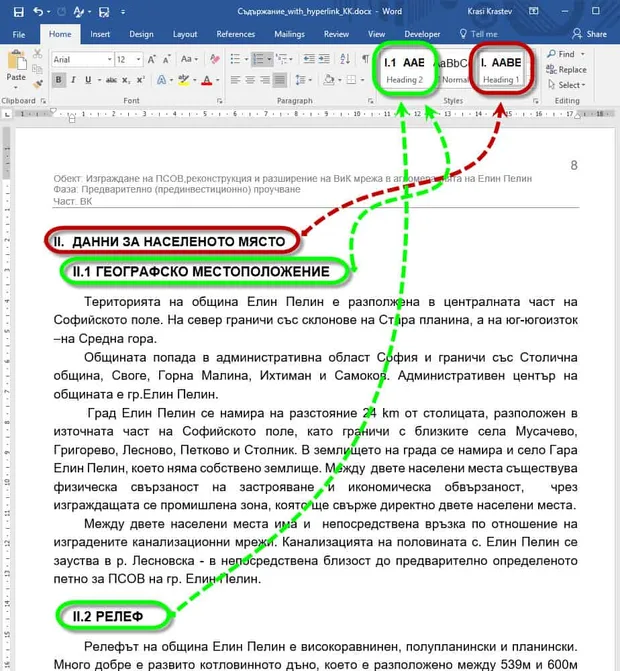Toggle numbered list formatting
Viewport: 620px width, 671px height.
pos(258,59)
